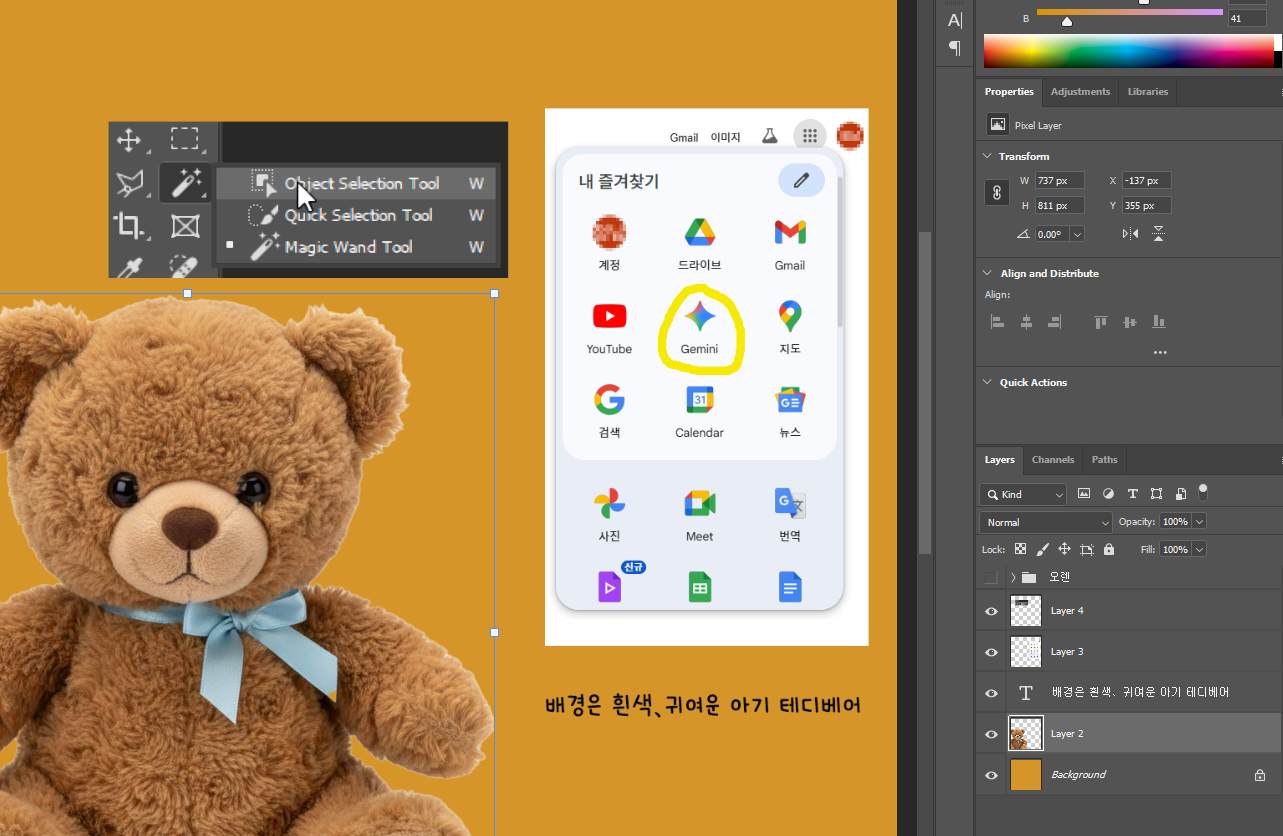
Task: Click the Pixel Layer icon in Properties
Action: click(x=997, y=125)
